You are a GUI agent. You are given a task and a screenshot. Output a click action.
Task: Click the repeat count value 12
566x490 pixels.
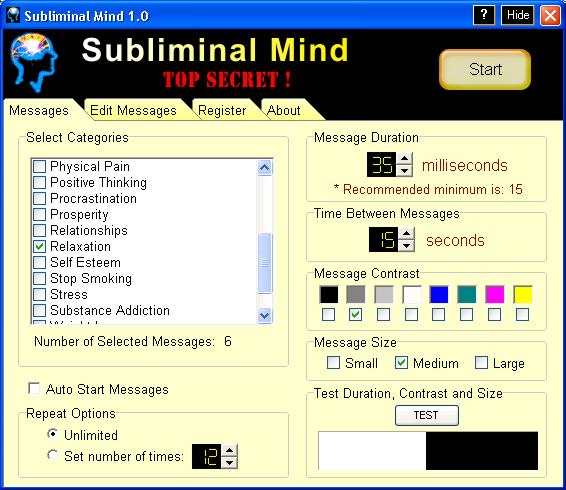tap(206, 456)
